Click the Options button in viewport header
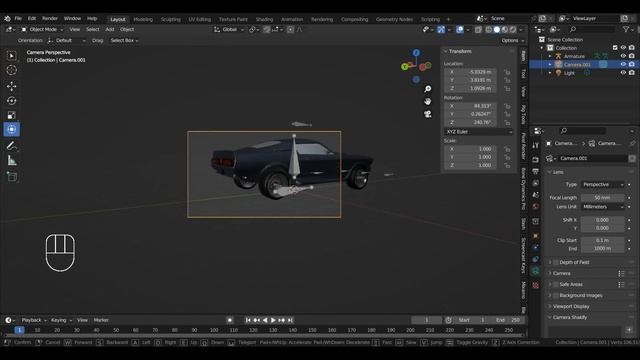The width and height of the screenshot is (640, 360). click(513, 40)
